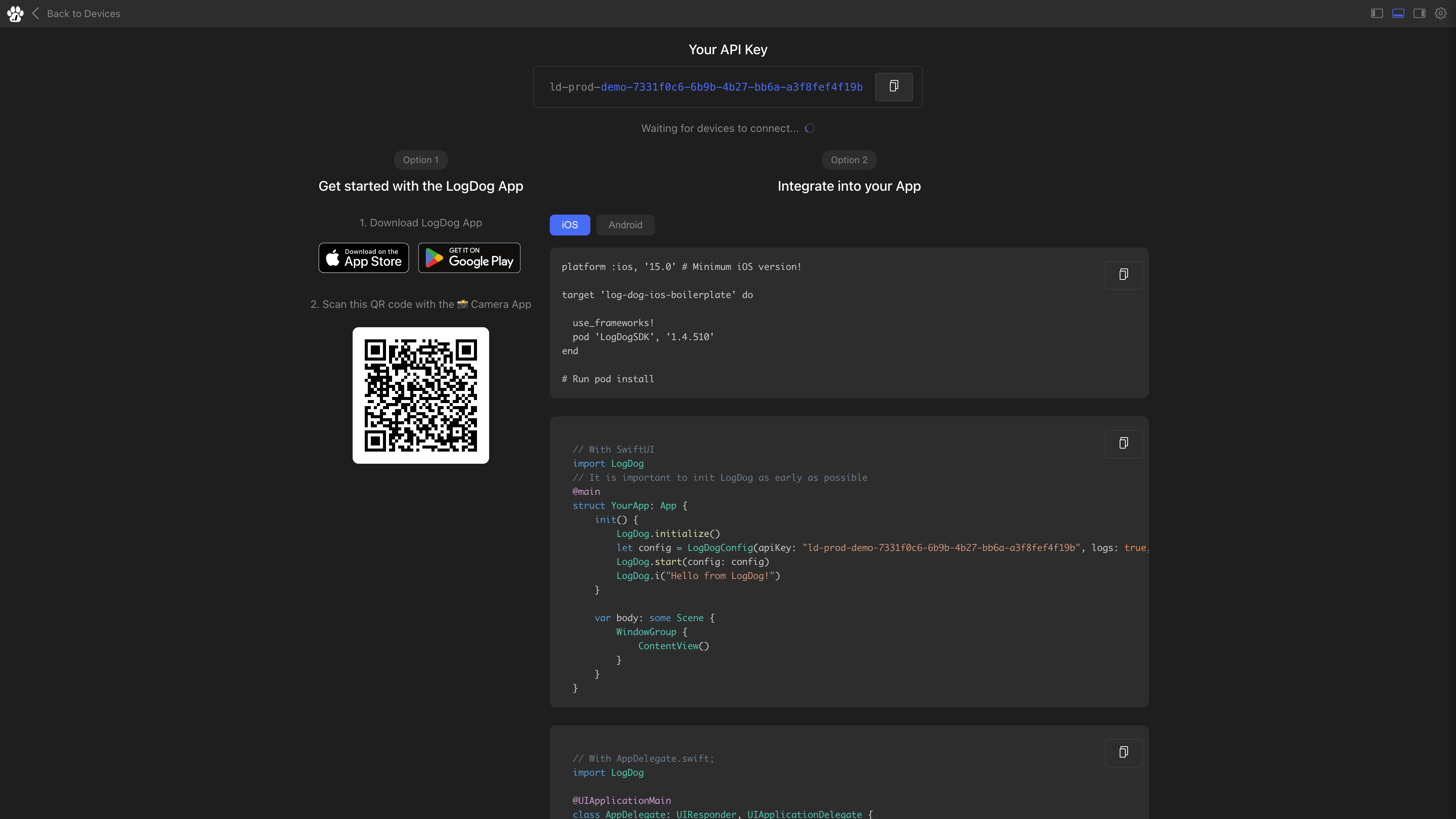Copy the Podfile code snippet
The width and height of the screenshot is (1456, 819).
pyautogui.click(x=1123, y=275)
